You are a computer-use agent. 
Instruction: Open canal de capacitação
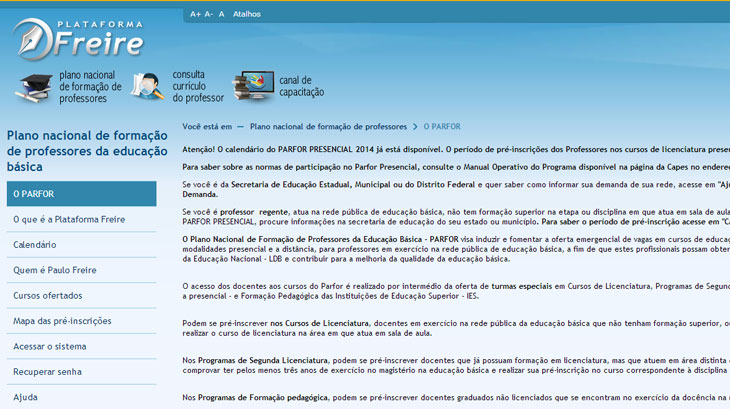click(302, 86)
